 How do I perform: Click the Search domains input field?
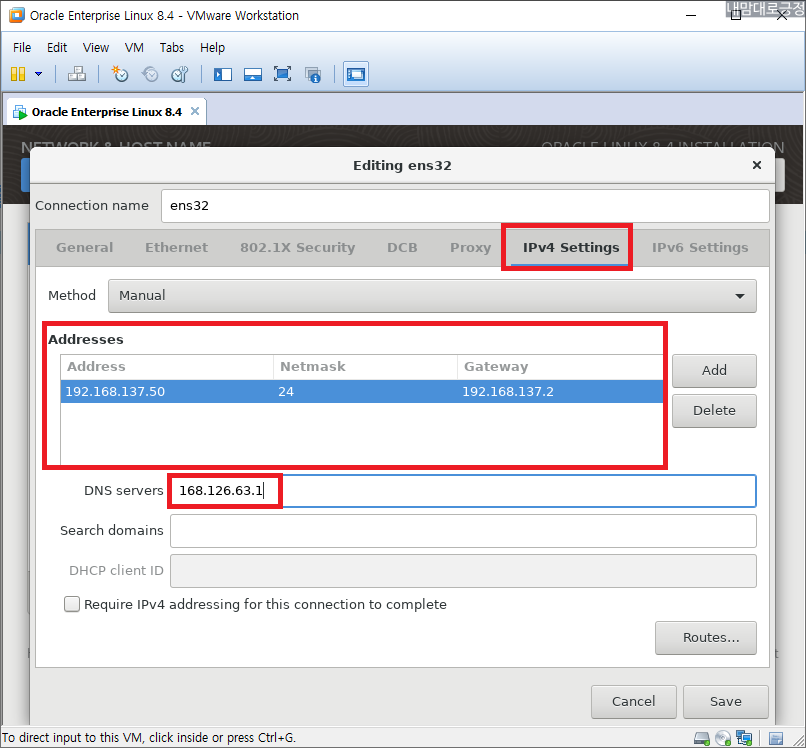(x=463, y=531)
